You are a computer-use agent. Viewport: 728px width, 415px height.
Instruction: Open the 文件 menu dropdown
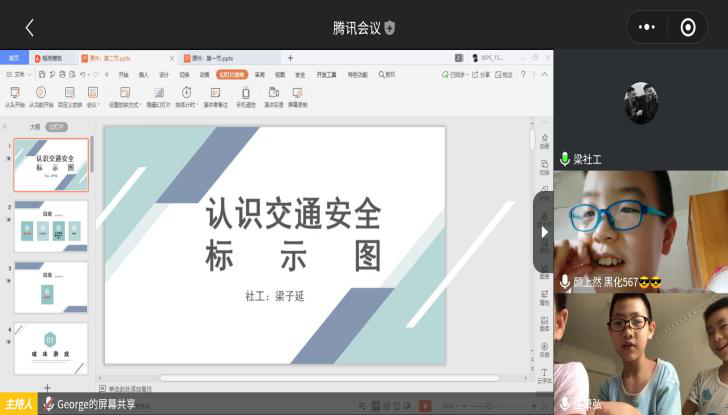pyautogui.click(x=17, y=74)
